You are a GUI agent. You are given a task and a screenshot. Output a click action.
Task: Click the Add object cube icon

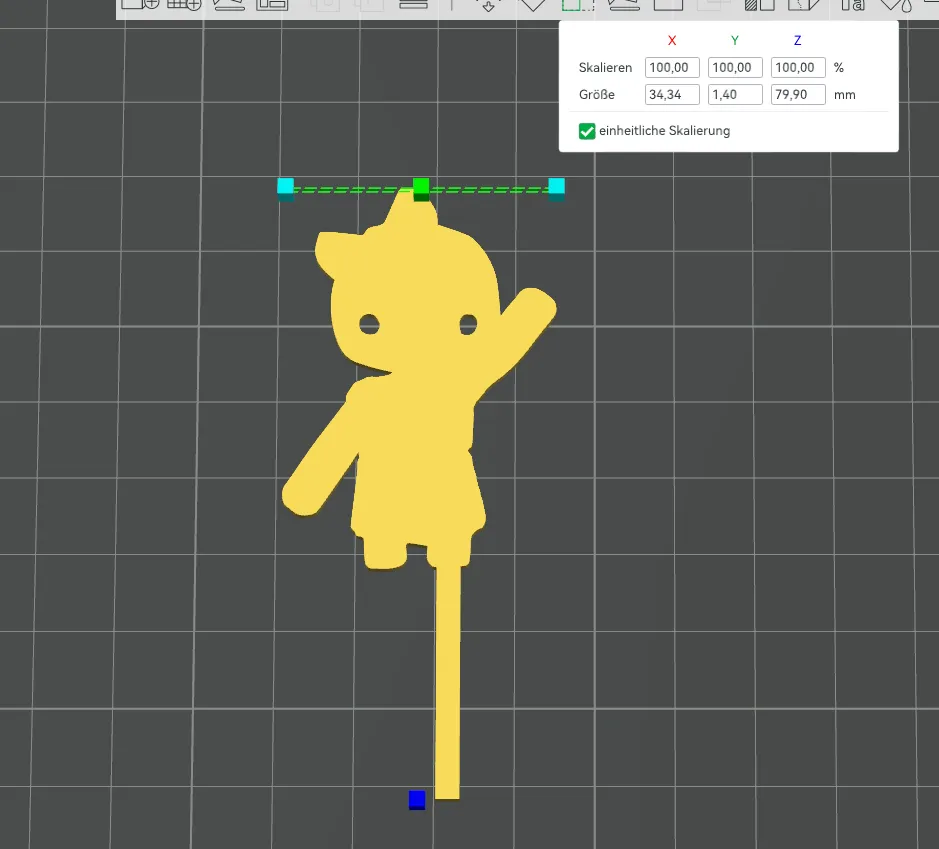[x=139, y=5]
